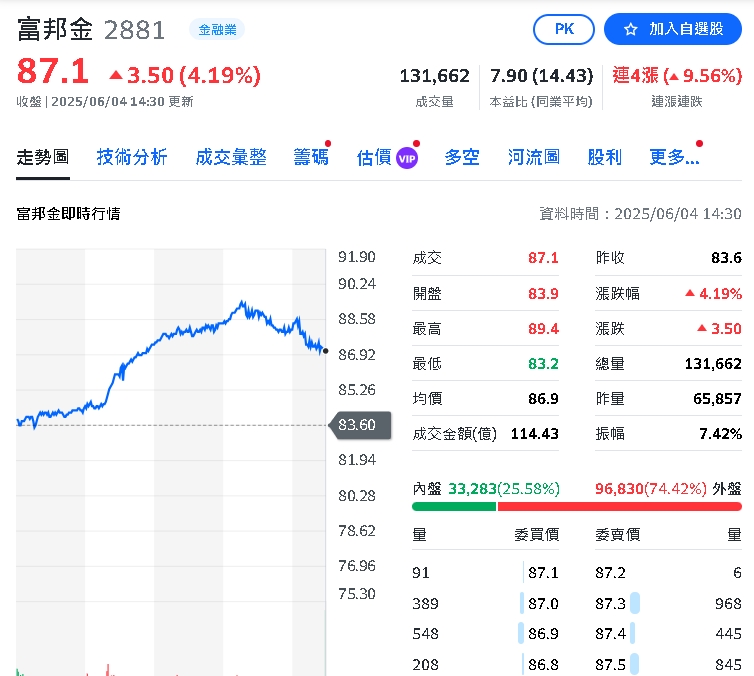Click the 91.90 top axis label
This screenshot has width=754, height=676.
point(356,257)
